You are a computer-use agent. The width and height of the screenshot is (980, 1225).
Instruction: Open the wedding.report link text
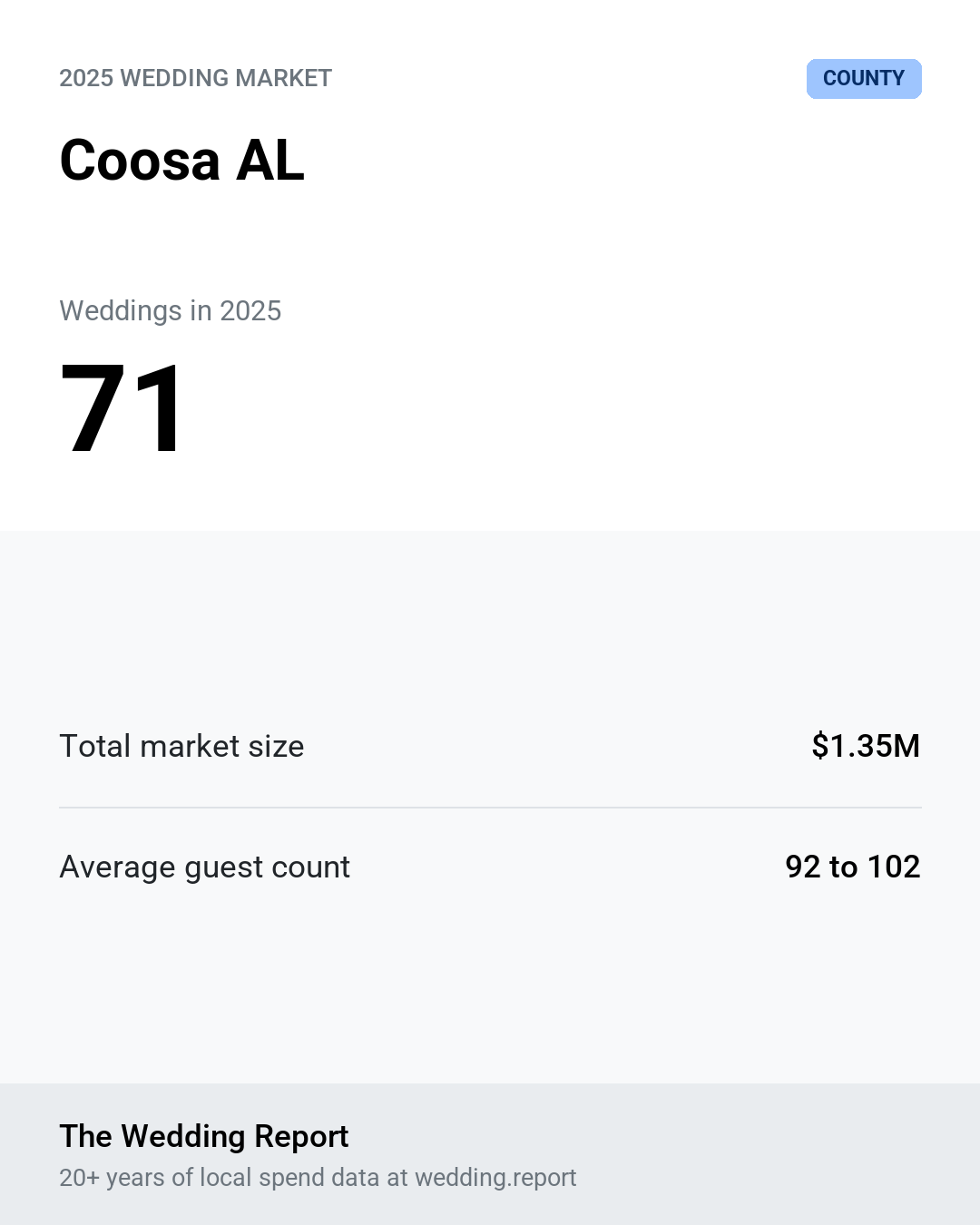(x=495, y=1178)
